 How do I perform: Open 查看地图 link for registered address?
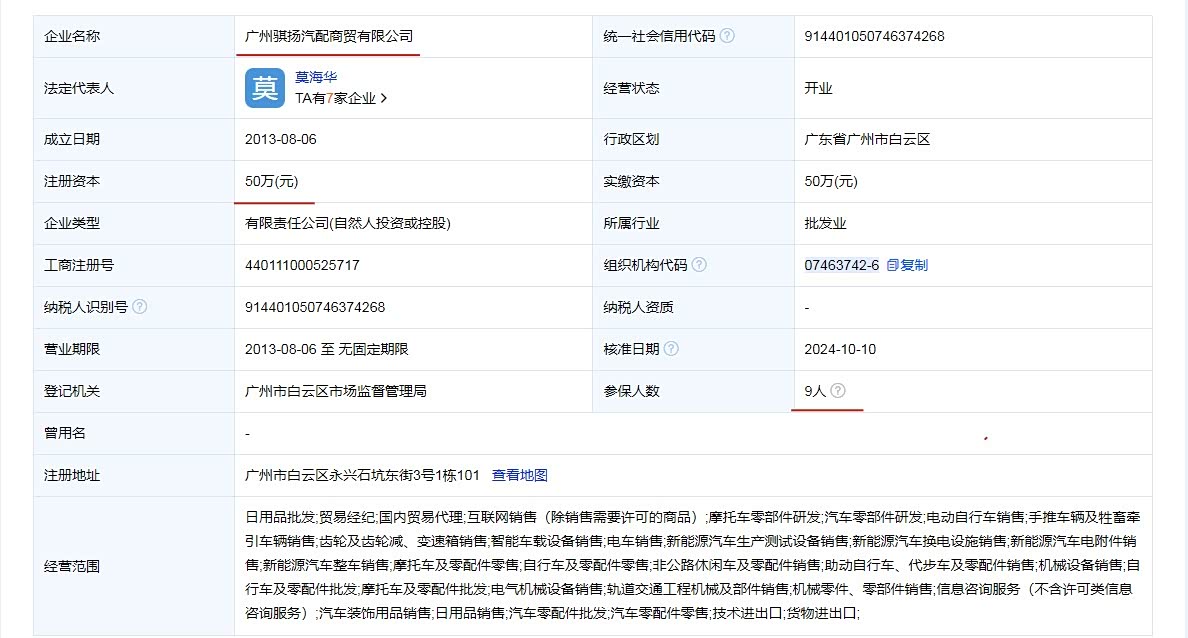click(519, 475)
